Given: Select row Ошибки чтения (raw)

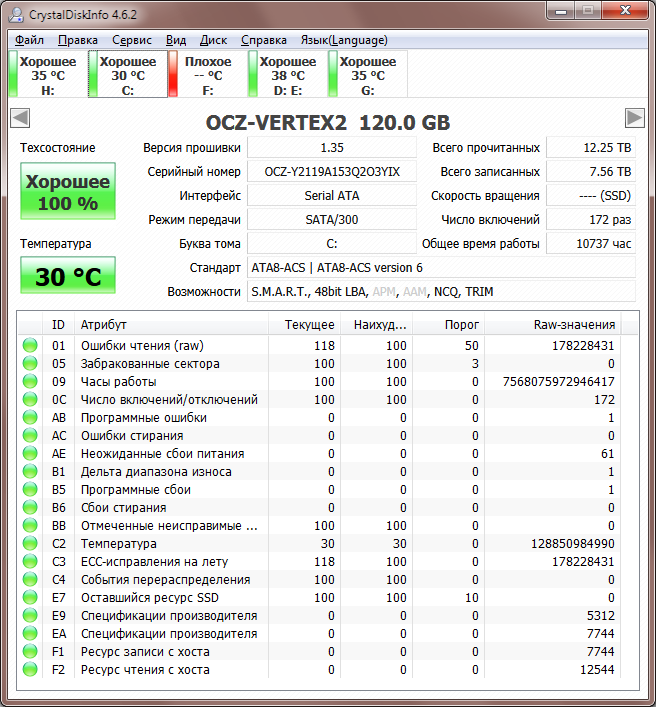Looking at the screenshot, I should (328, 345).
